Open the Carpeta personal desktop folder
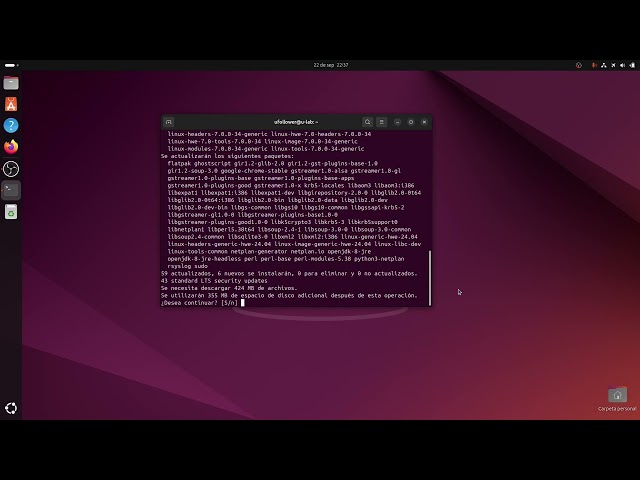 tap(617, 399)
